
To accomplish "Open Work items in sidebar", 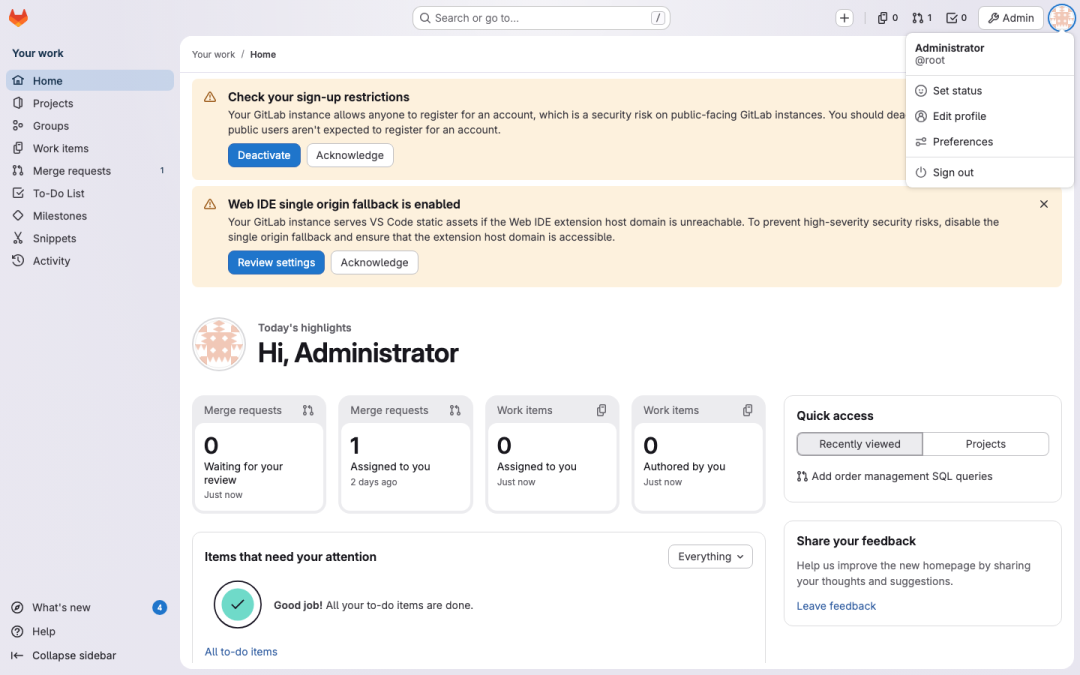I will pyautogui.click(x=90, y=148).
